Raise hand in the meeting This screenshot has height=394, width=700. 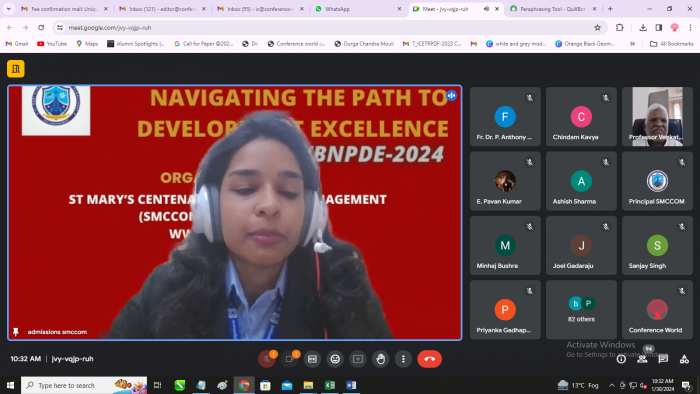pyautogui.click(x=380, y=359)
